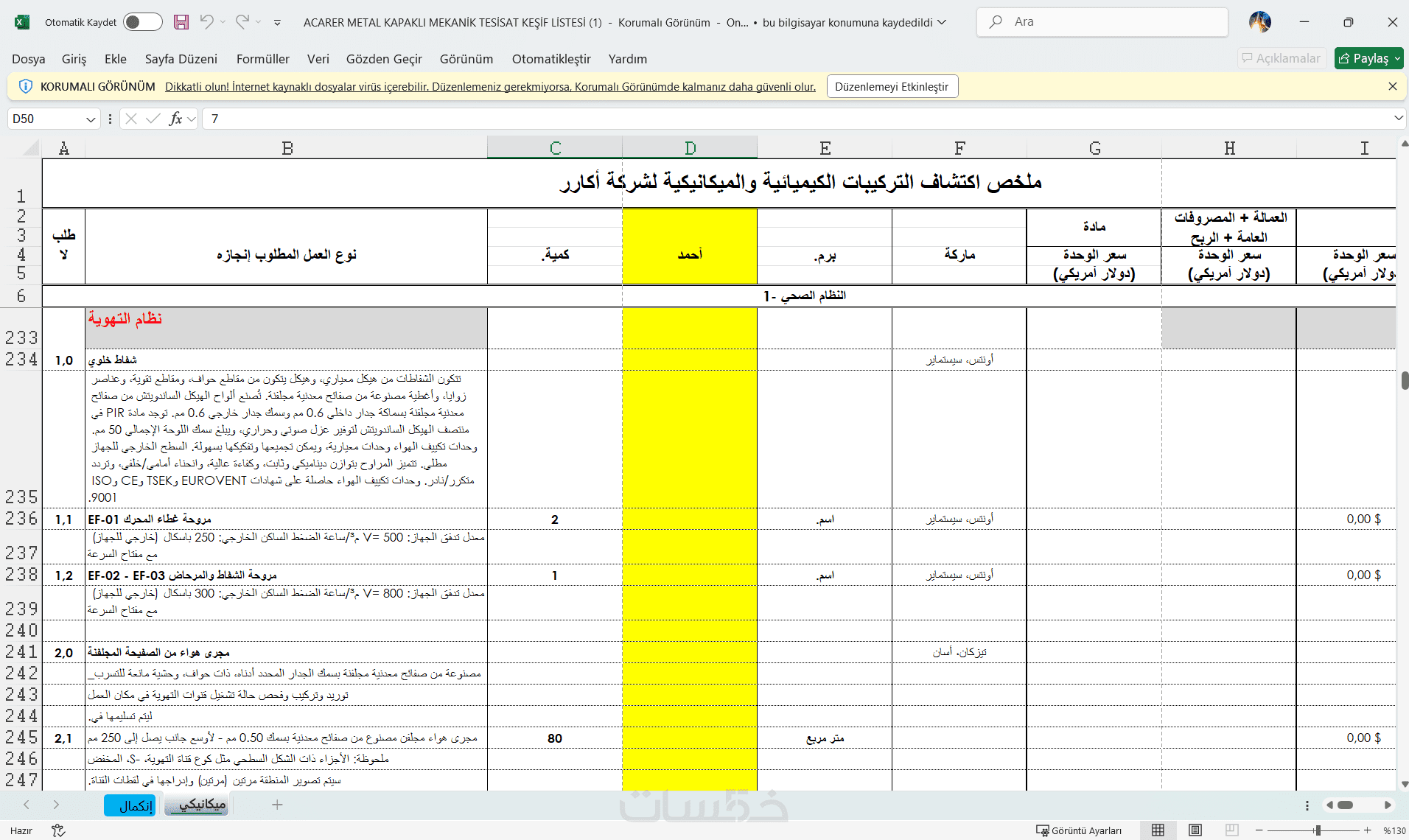Open the user account profile picture
The image size is (1409, 840).
pyautogui.click(x=1260, y=22)
